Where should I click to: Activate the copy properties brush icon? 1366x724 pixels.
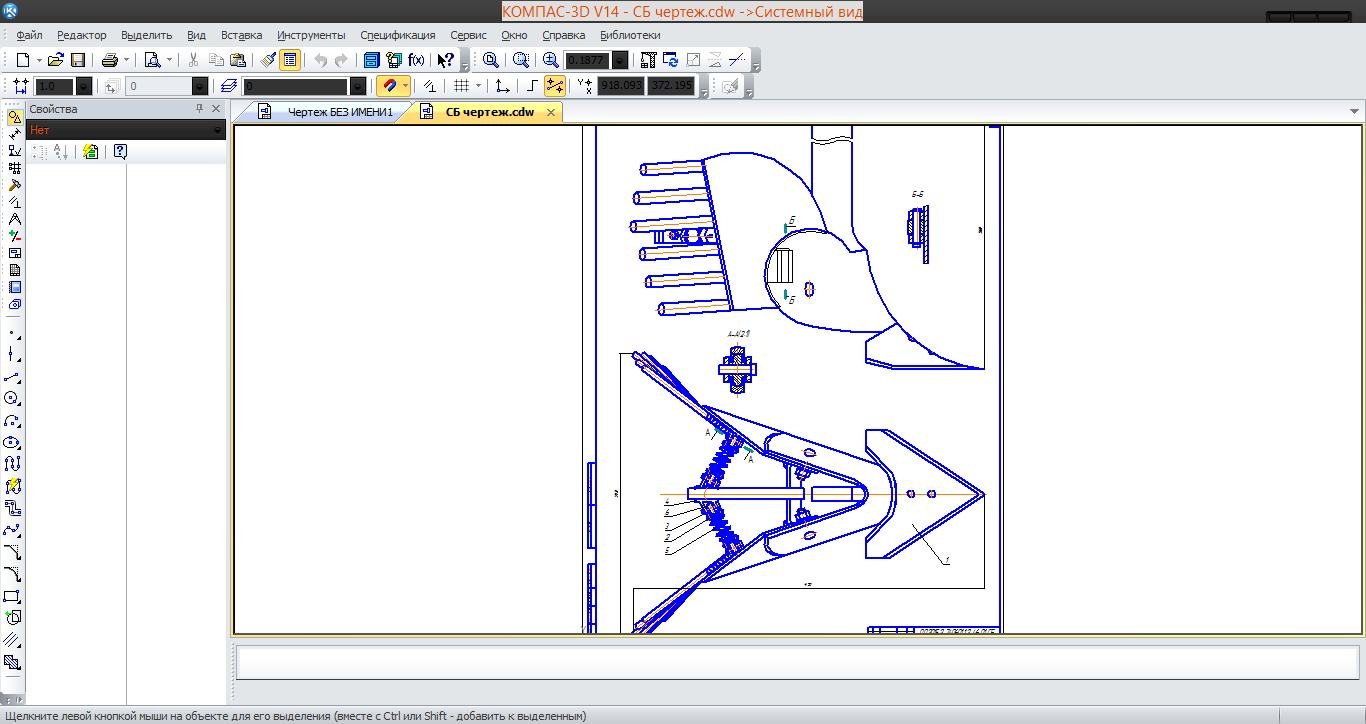pos(268,60)
